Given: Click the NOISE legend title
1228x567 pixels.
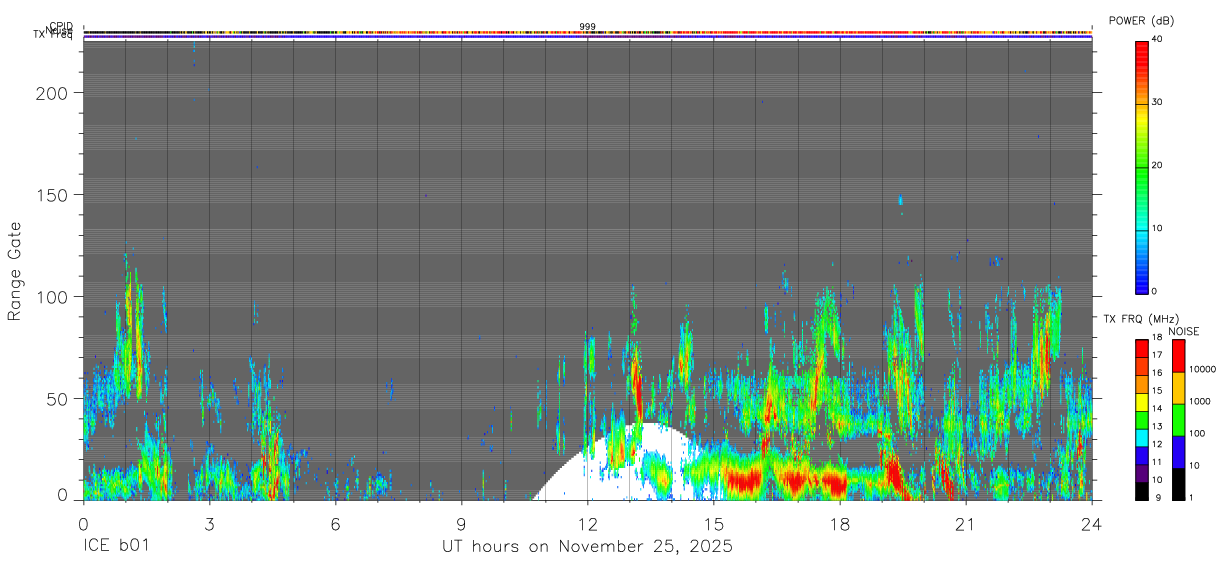Looking at the screenshot, I should (1184, 331).
